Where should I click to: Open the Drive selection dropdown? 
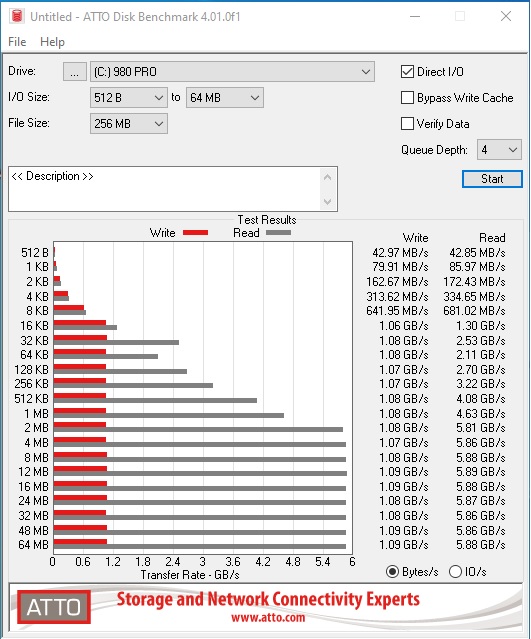[x=232, y=72]
